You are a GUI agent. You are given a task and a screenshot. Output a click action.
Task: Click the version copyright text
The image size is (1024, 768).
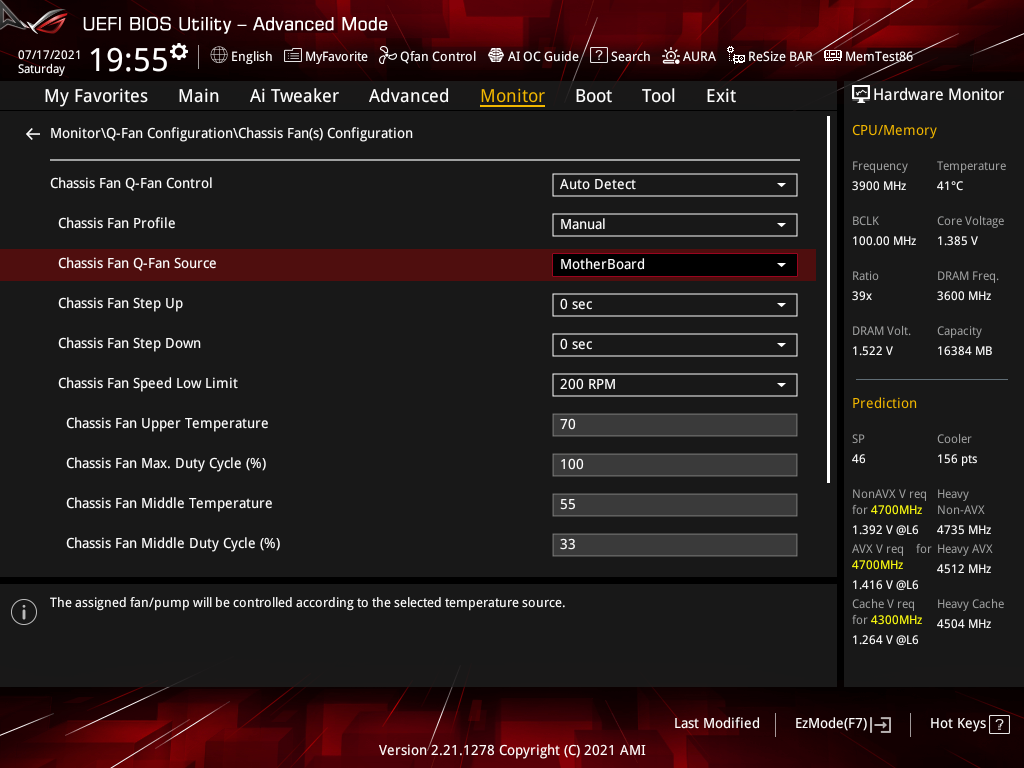[x=512, y=750]
